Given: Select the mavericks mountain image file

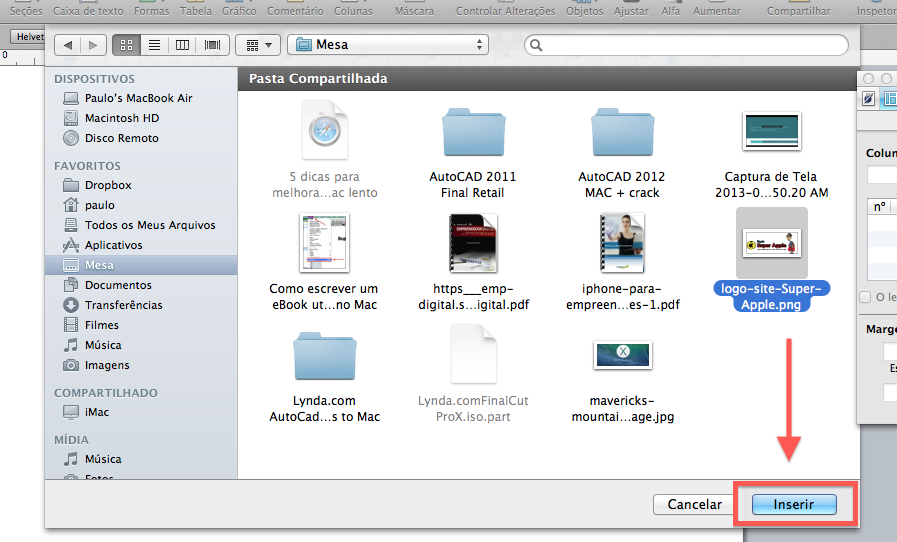Looking at the screenshot, I should [622, 357].
